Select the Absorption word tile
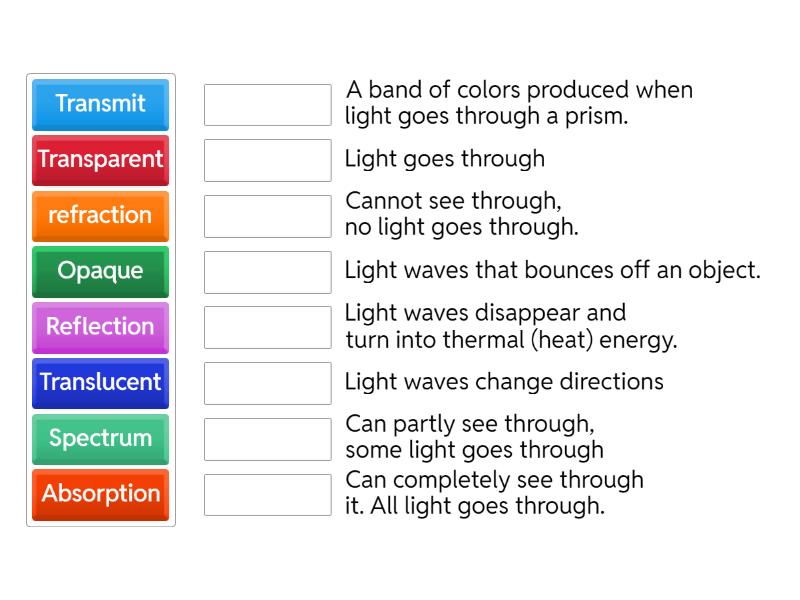Viewport: 800px width, 600px height. (x=99, y=495)
